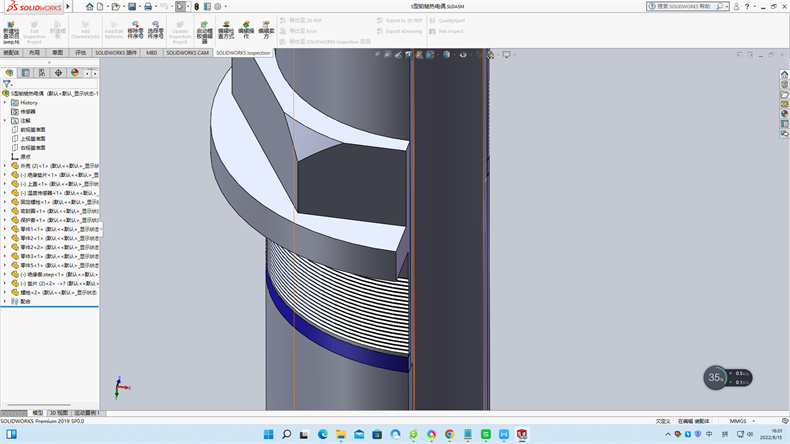
Task: Open the MBD ribbon tab
Action: tap(152, 53)
